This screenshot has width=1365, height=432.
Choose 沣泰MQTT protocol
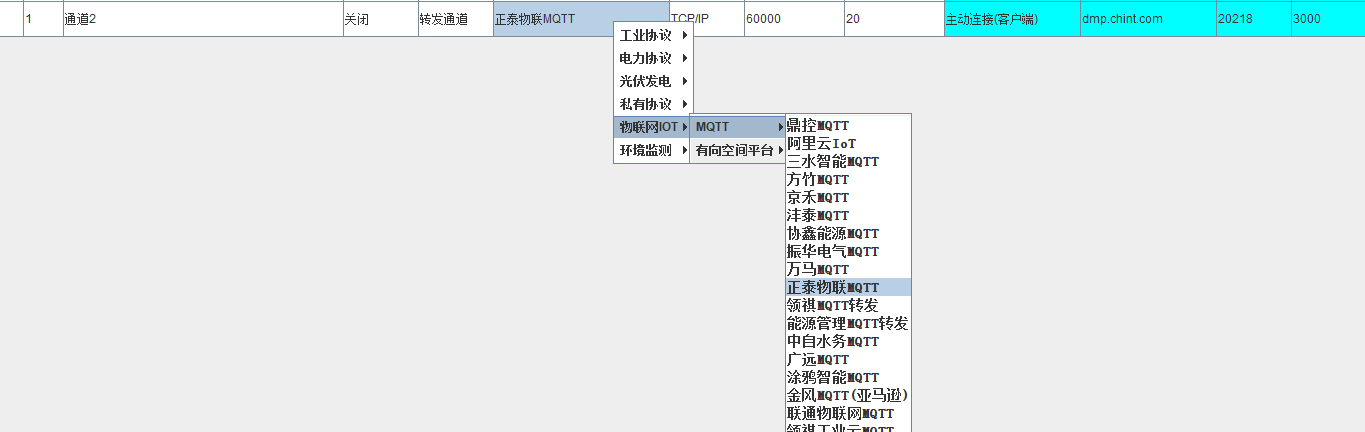click(848, 215)
